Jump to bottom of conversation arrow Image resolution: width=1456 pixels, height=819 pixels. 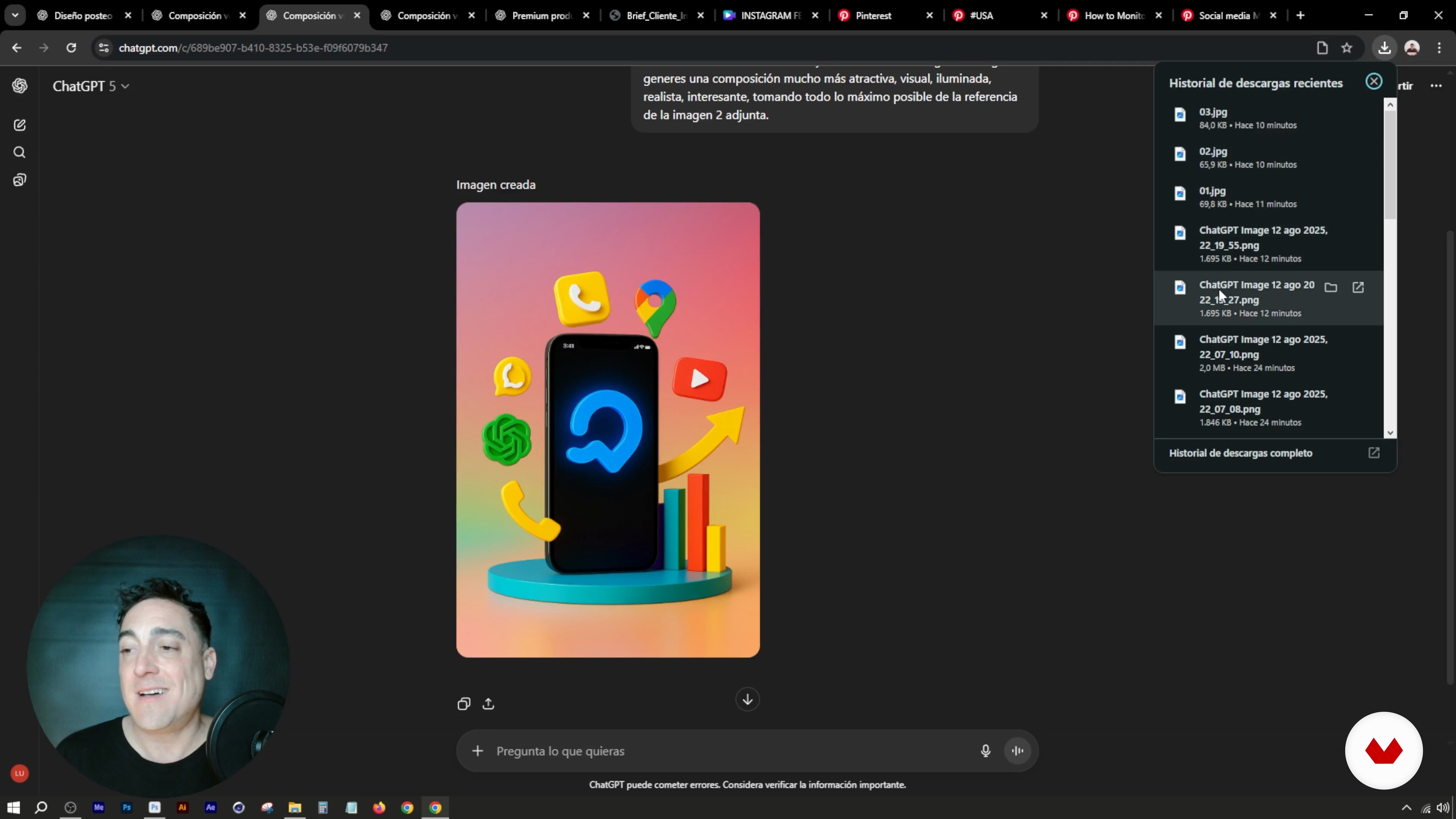[x=747, y=699]
